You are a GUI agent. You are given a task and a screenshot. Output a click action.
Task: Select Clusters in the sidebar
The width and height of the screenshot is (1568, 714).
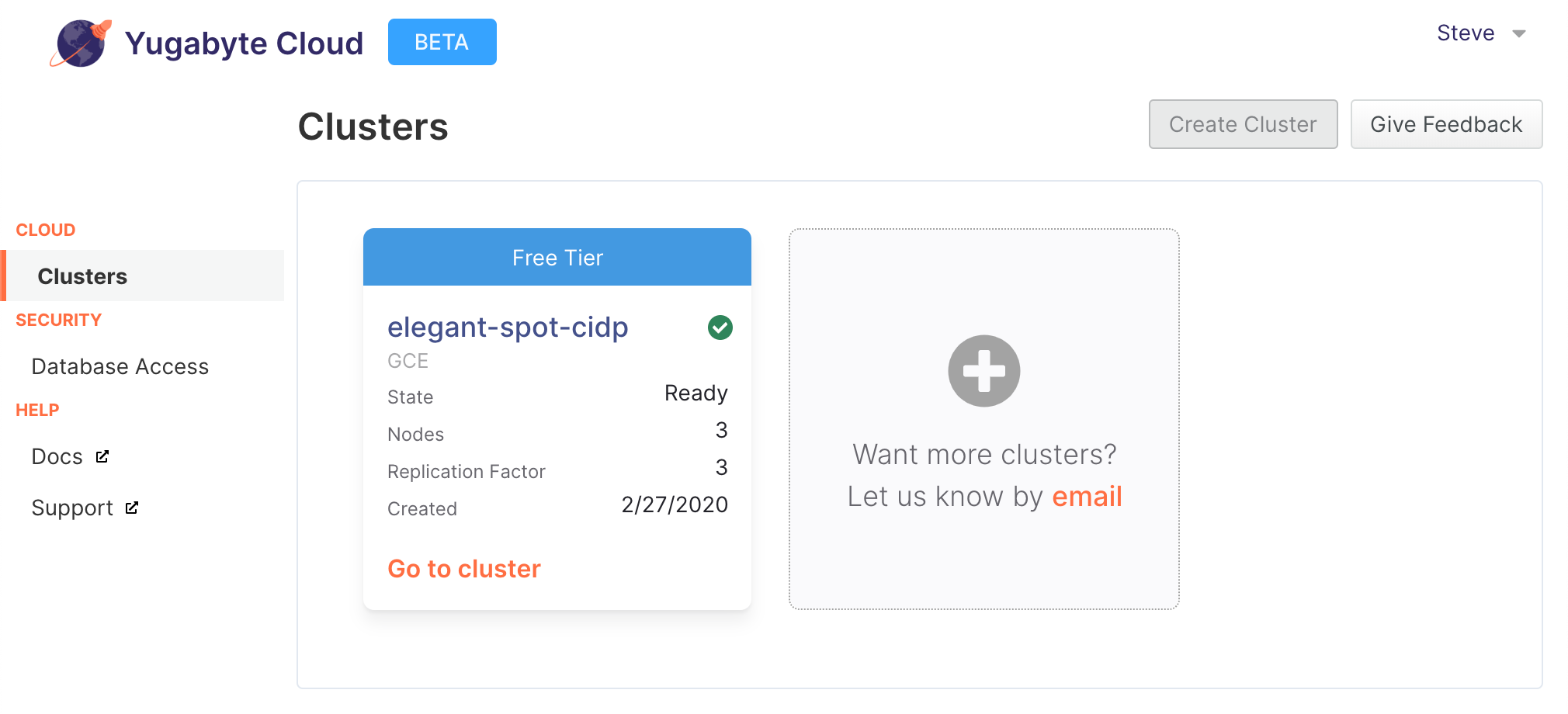pyautogui.click(x=143, y=276)
